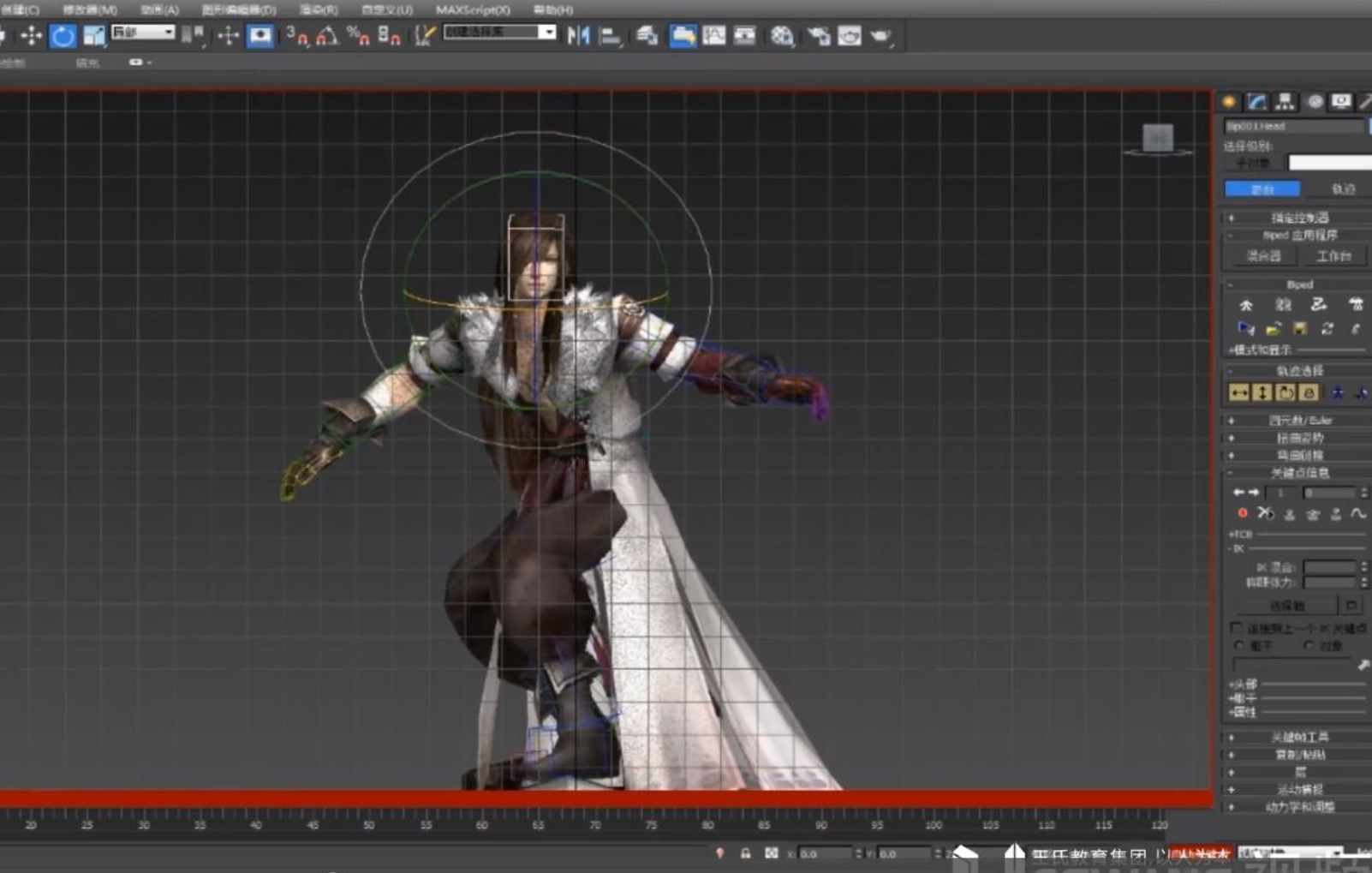
Task: Check the join to previous IK key checkbox
Action: [x=1236, y=628]
